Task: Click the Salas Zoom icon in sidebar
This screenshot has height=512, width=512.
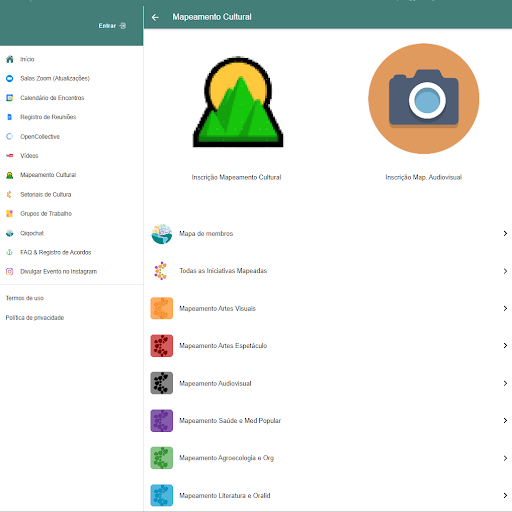Action: pos(10,79)
